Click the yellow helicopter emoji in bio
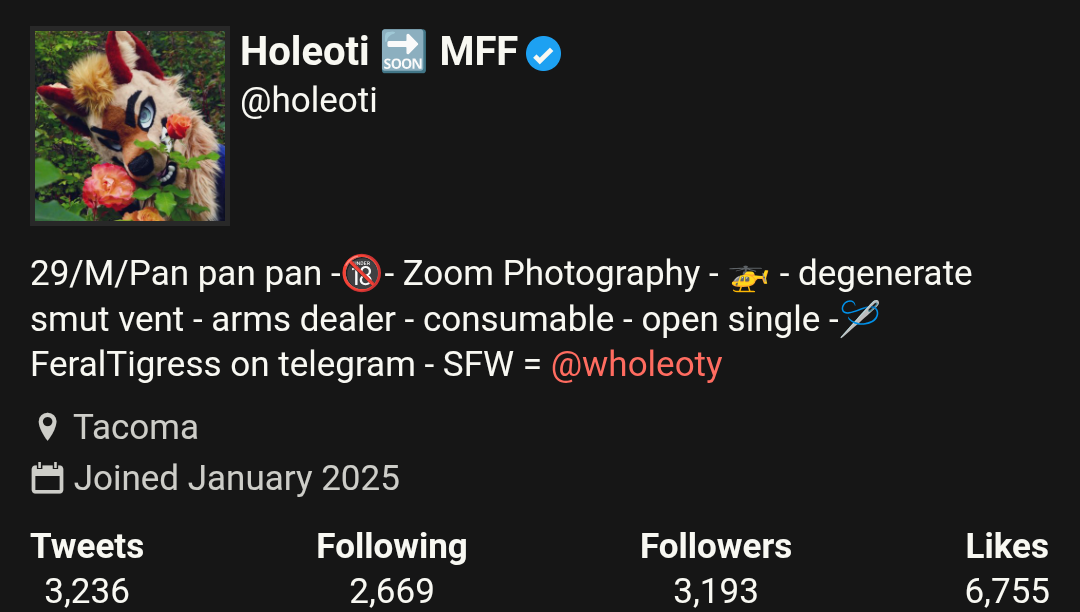 (x=749, y=277)
